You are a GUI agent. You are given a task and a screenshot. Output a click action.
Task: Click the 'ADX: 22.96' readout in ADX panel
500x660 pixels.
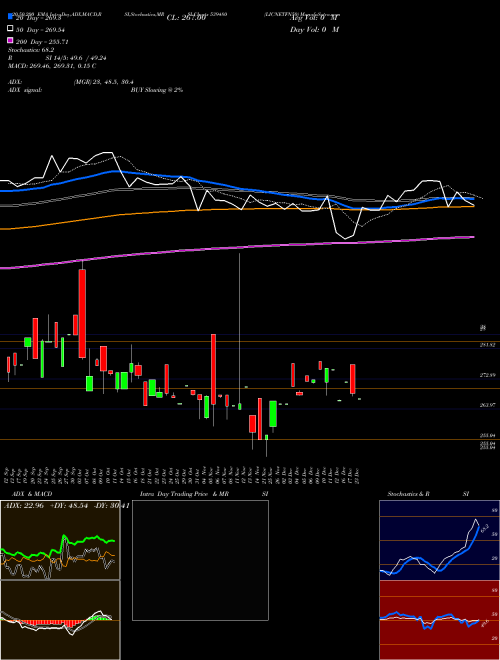(24, 505)
